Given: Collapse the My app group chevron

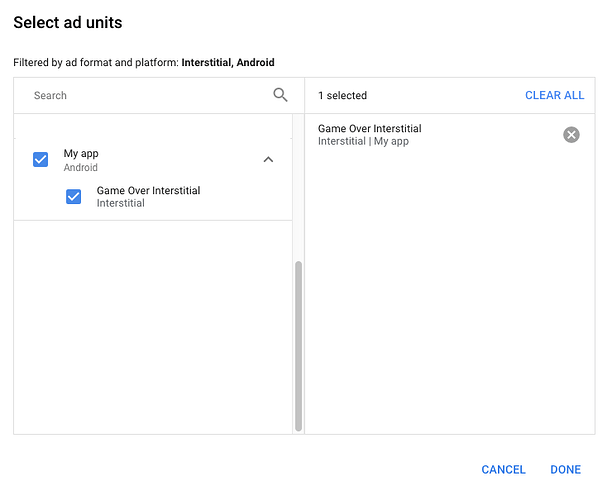Looking at the screenshot, I should tap(268, 159).
